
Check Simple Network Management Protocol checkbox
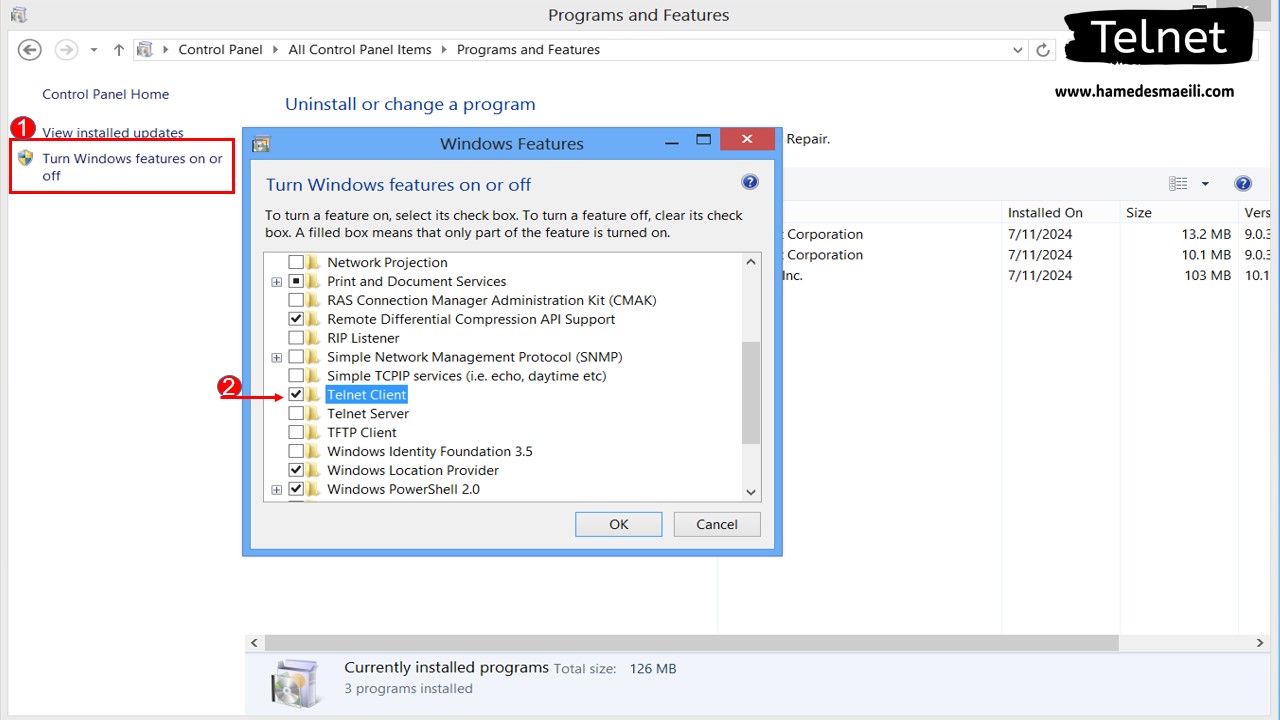click(296, 357)
